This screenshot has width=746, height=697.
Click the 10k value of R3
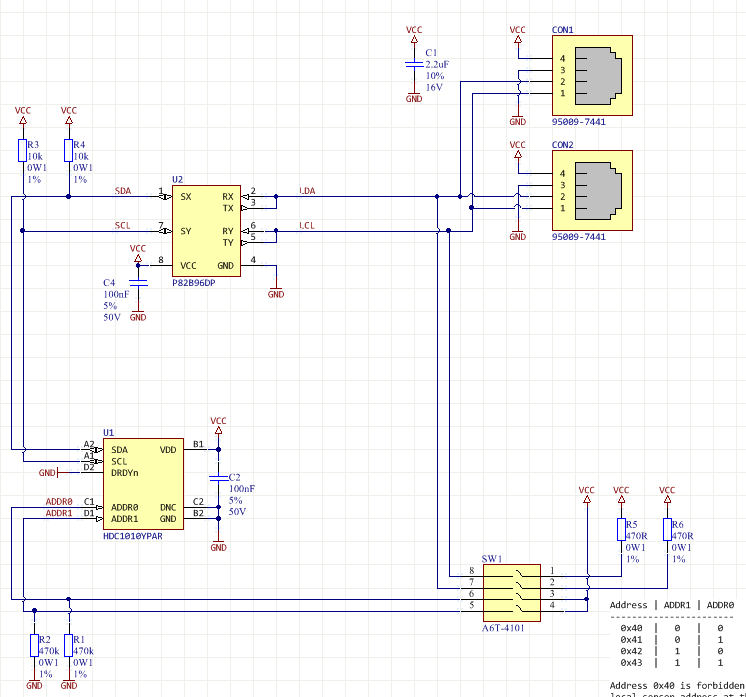[x=35, y=156]
